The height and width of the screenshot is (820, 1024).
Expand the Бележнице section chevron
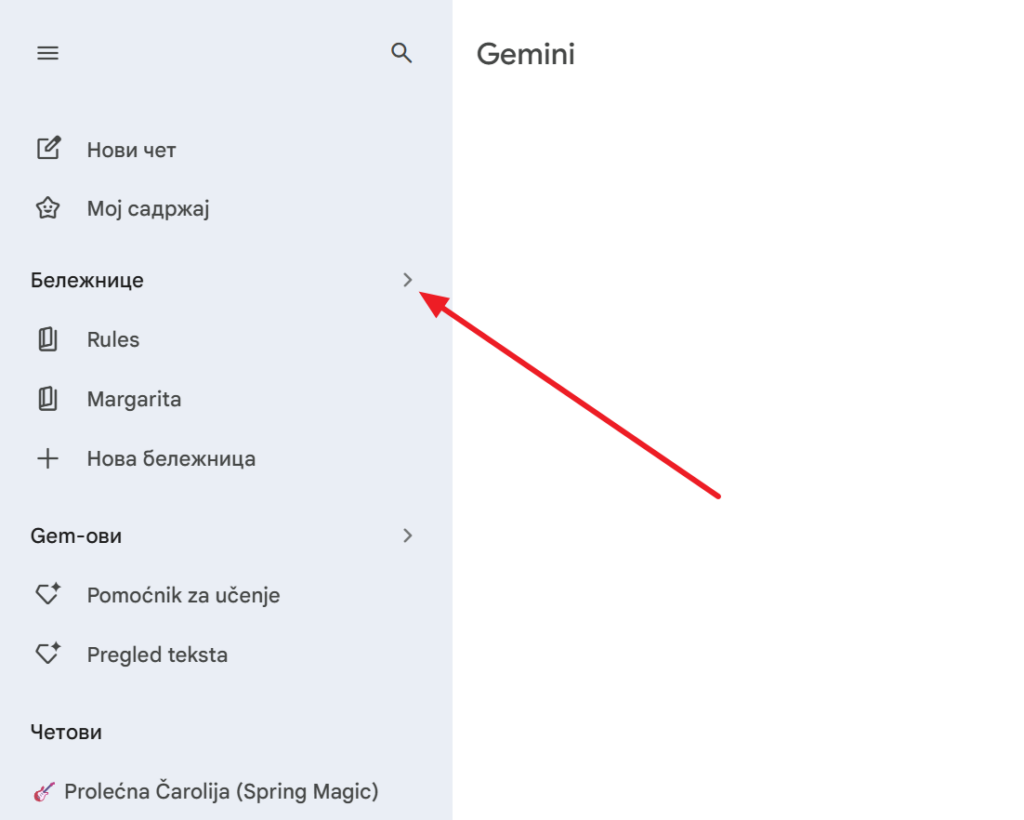click(407, 280)
